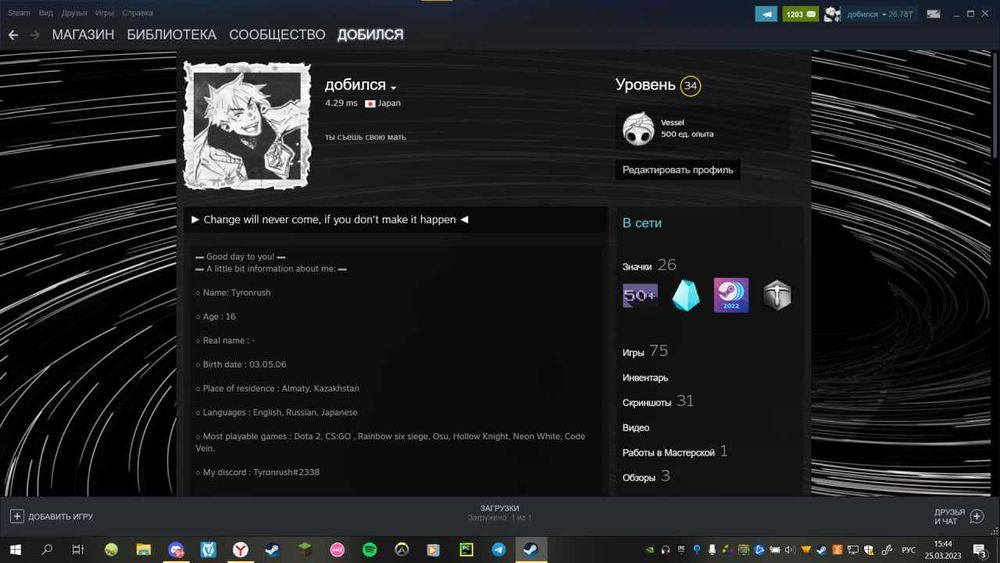
Task: Go to СООБЩЕСТВО tab
Action: click(x=277, y=34)
